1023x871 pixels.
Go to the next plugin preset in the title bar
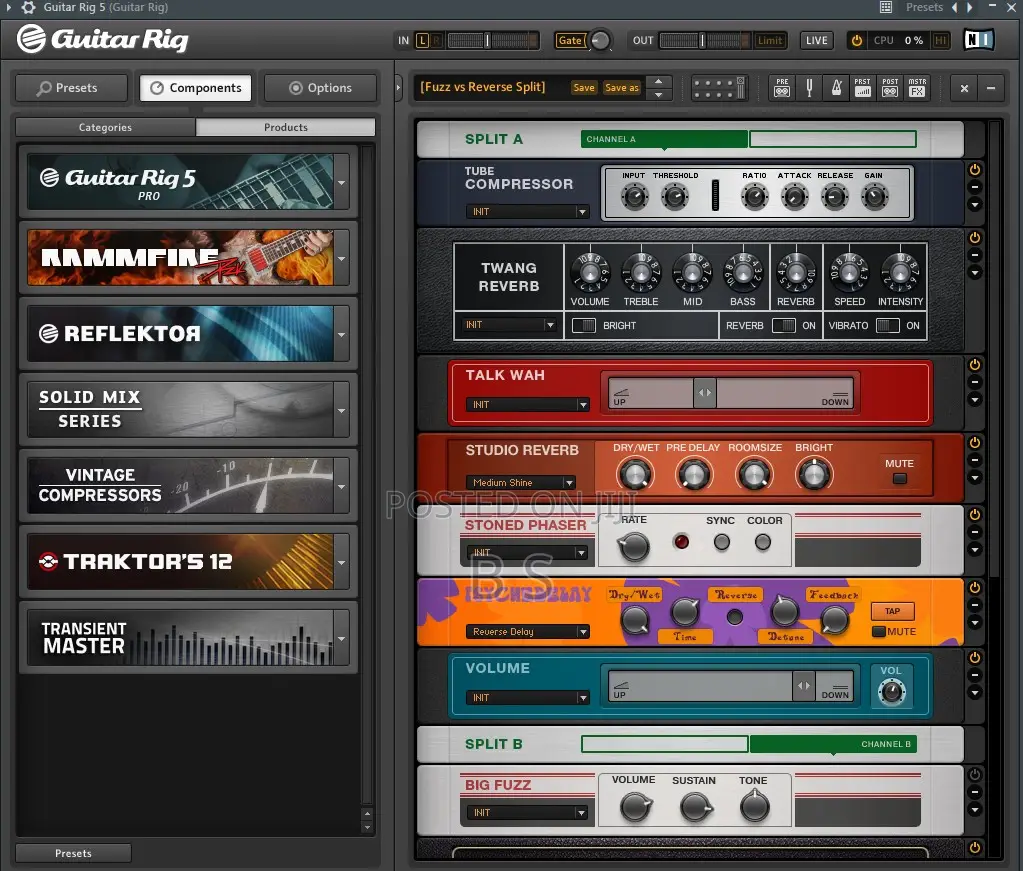point(970,7)
